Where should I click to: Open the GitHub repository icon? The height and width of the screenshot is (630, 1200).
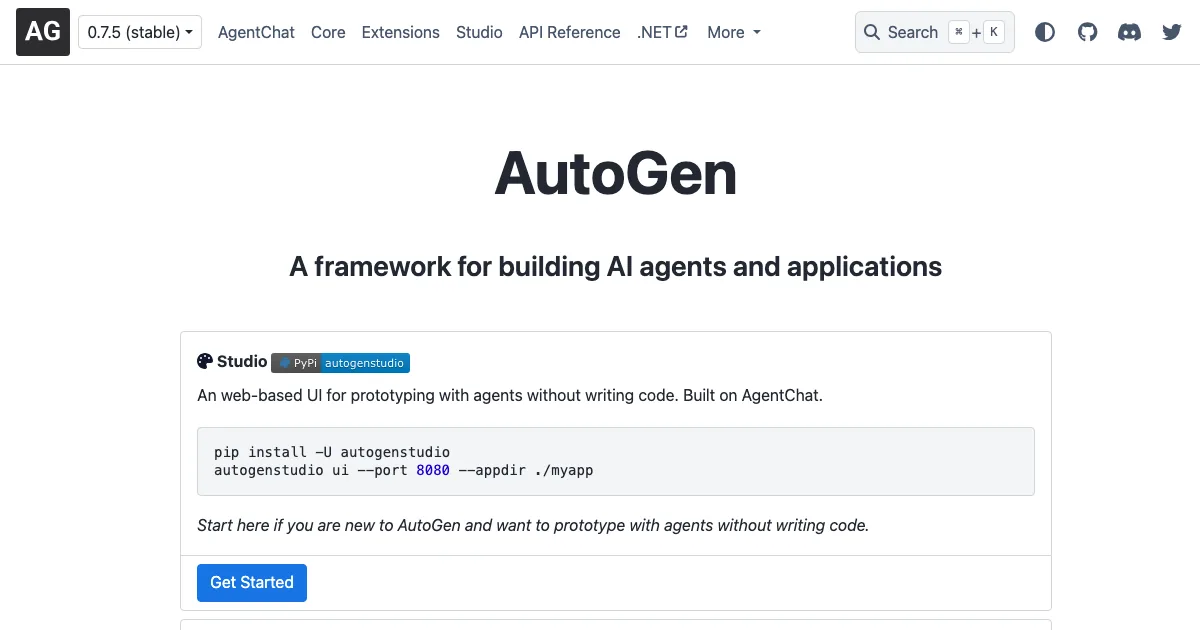click(1087, 32)
